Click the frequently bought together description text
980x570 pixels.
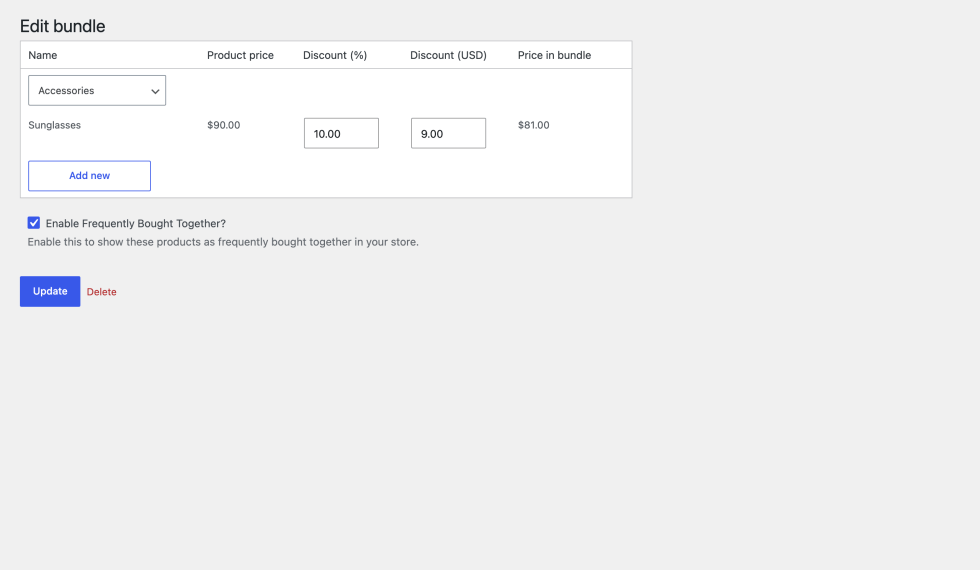(x=223, y=242)
